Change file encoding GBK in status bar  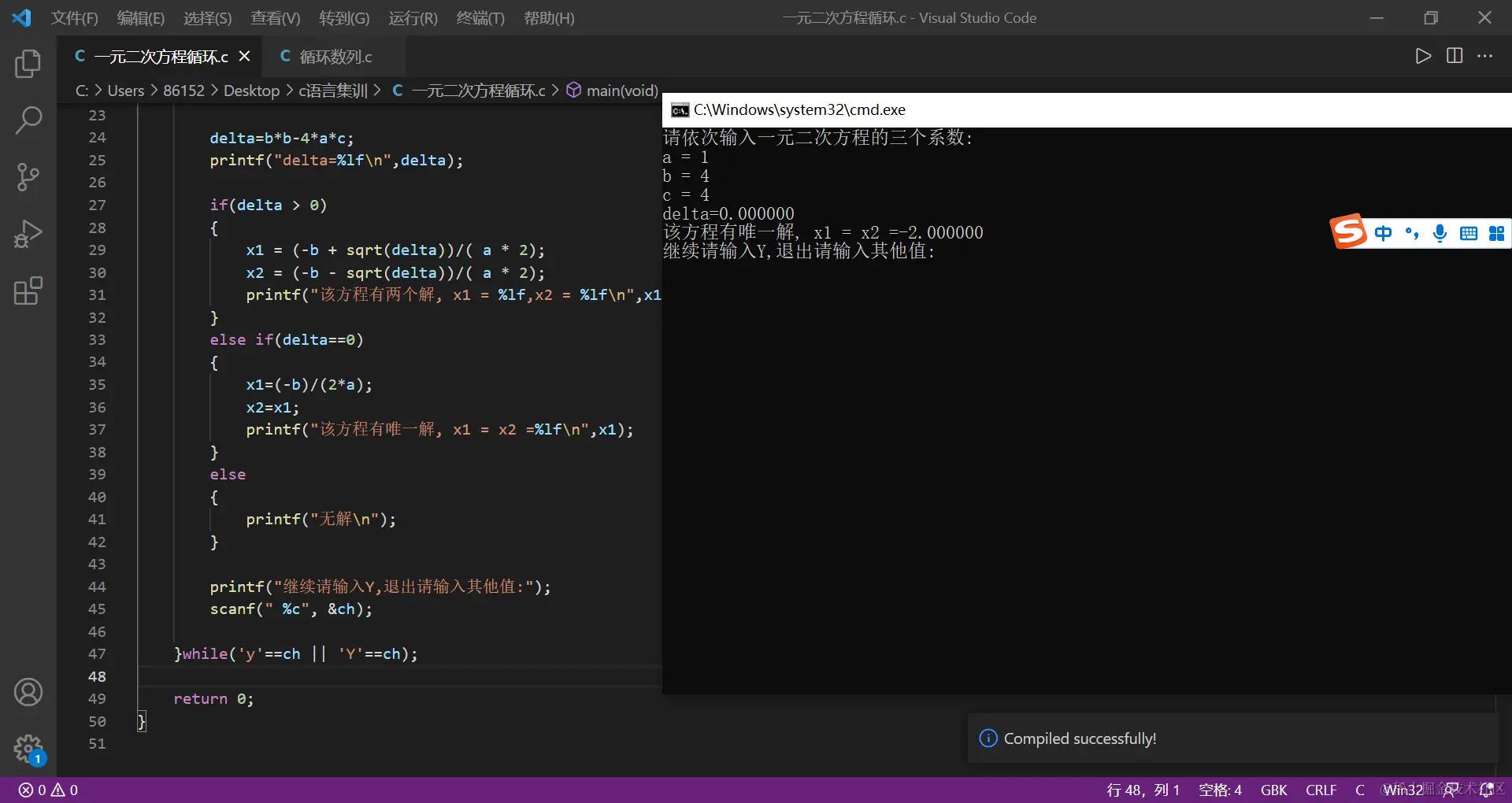tap(1273, 790)
